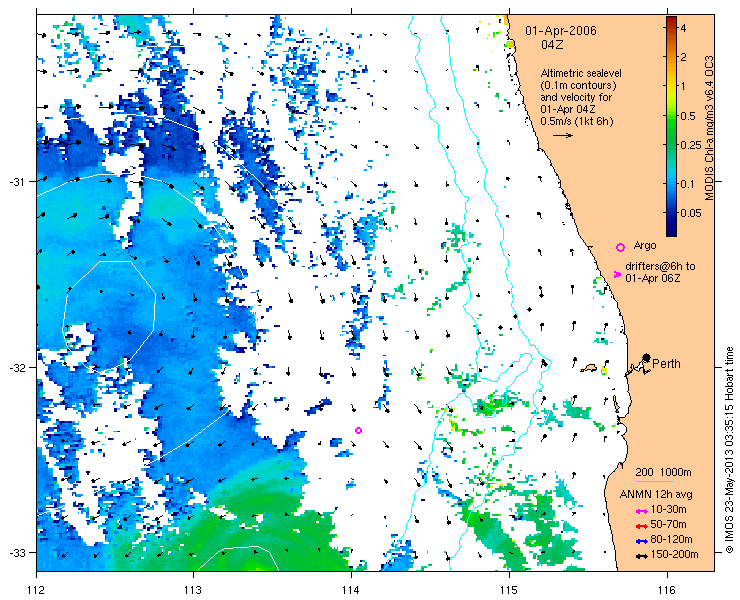
Task: Click colorbar tick value 0.25
Action: (690, 145)
